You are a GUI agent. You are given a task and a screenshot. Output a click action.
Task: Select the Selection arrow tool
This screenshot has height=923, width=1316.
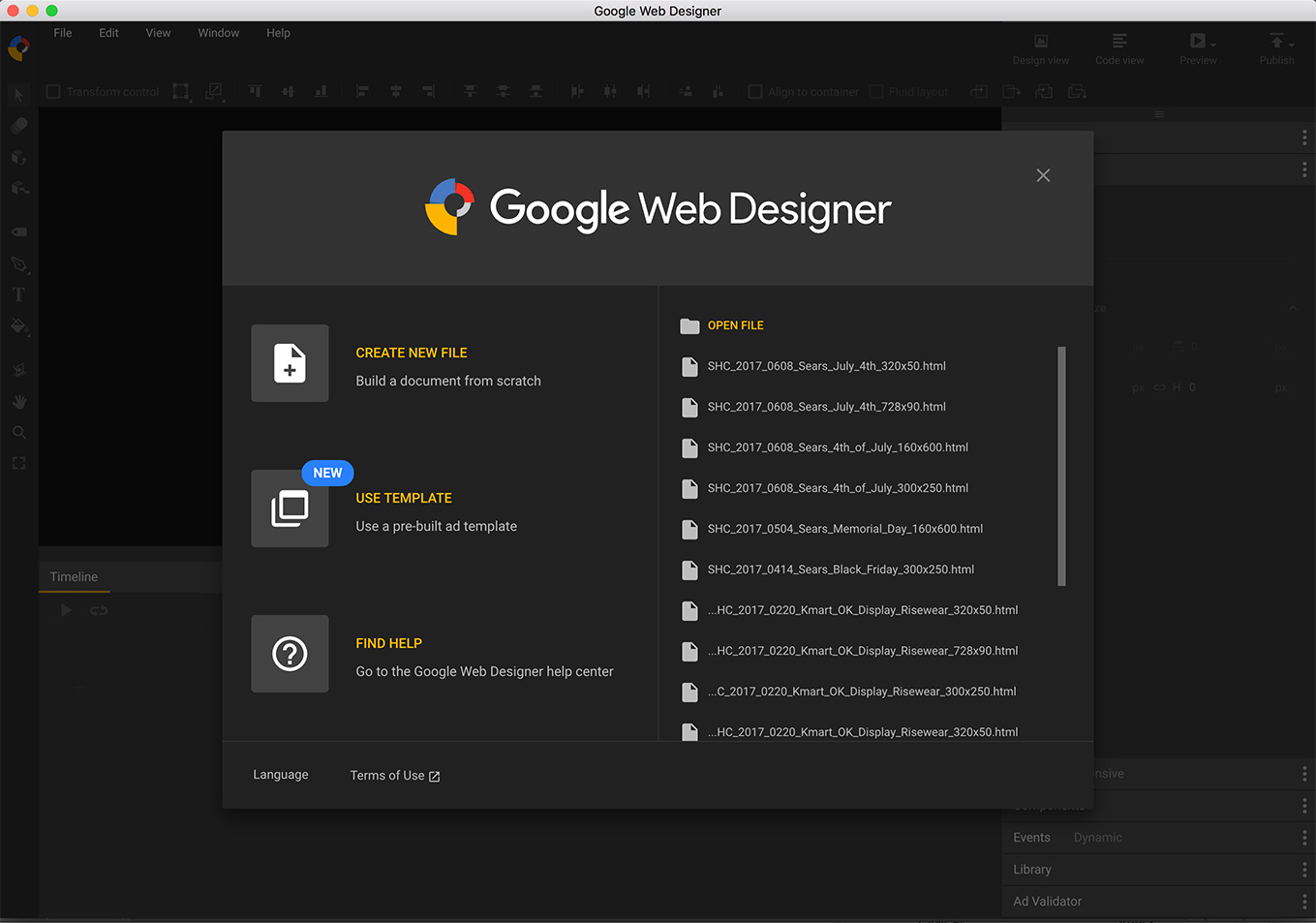[18, 95]
